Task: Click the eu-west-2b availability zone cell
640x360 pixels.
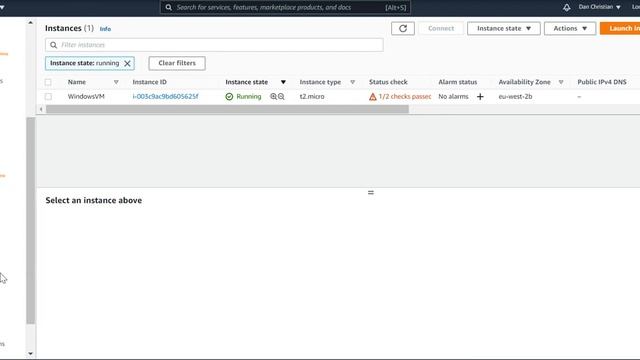Action: pos(515,97)
